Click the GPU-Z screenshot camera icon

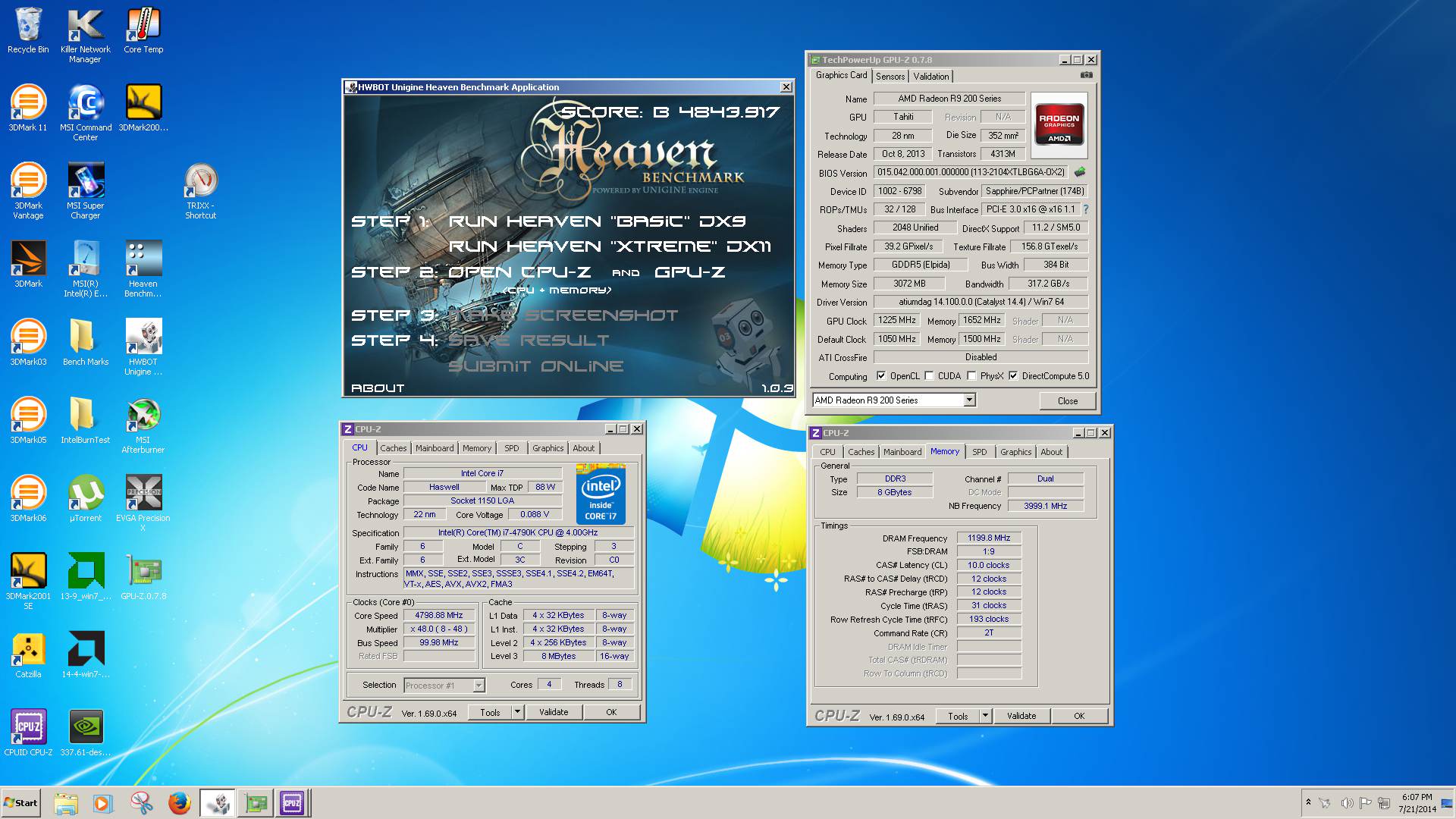pos(1087,75)
